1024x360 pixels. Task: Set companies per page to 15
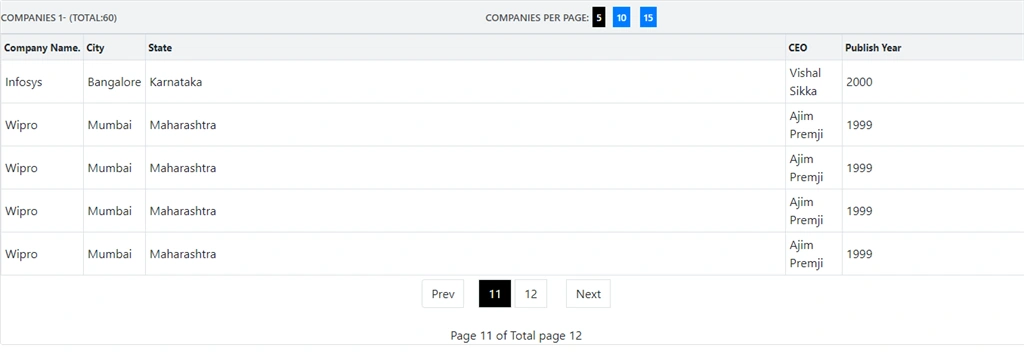pos(648,18)
